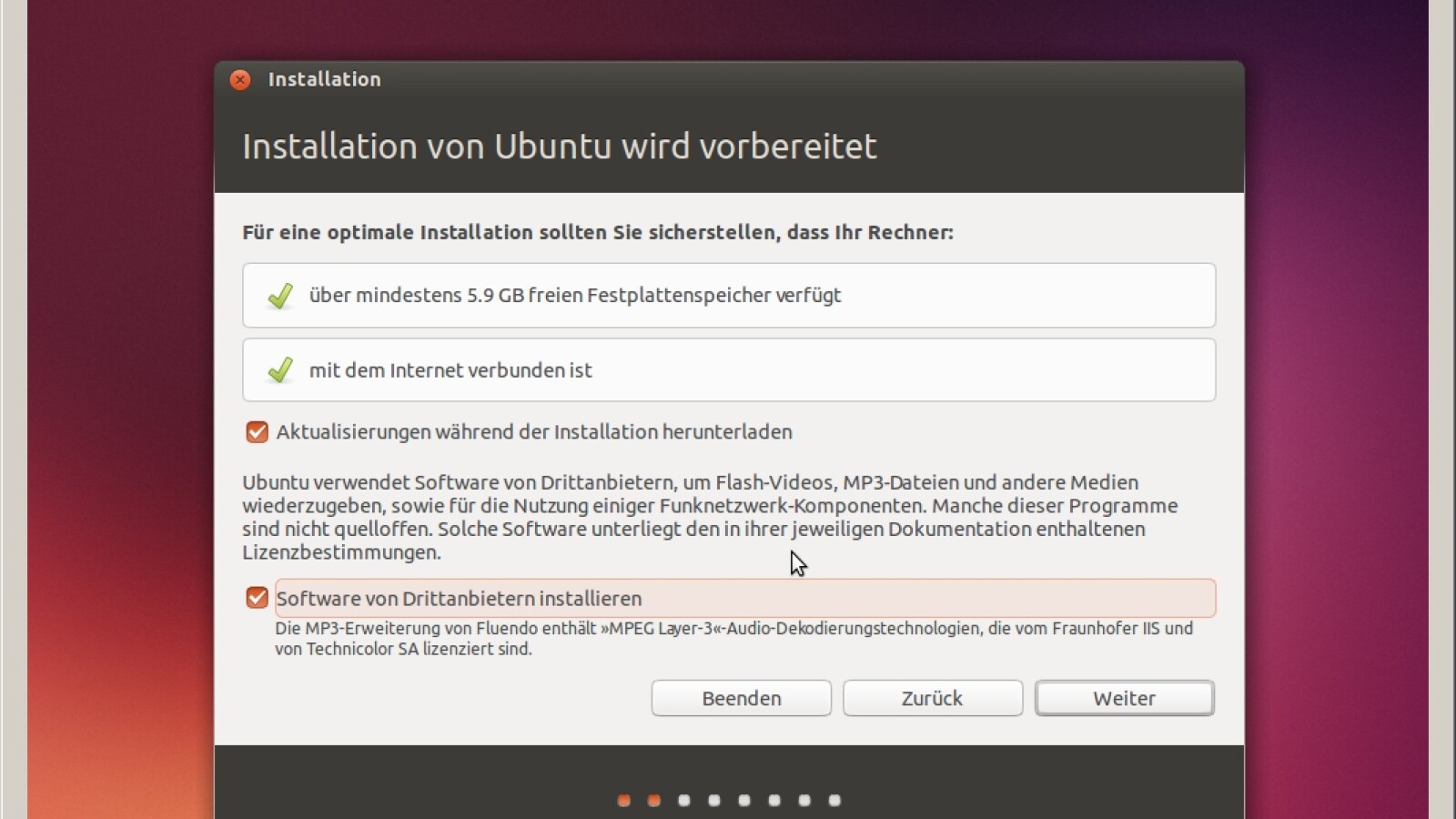This screenshot has height=819, width=1456.
Task: Click the fourth progress dot
Action: (714, 801)
